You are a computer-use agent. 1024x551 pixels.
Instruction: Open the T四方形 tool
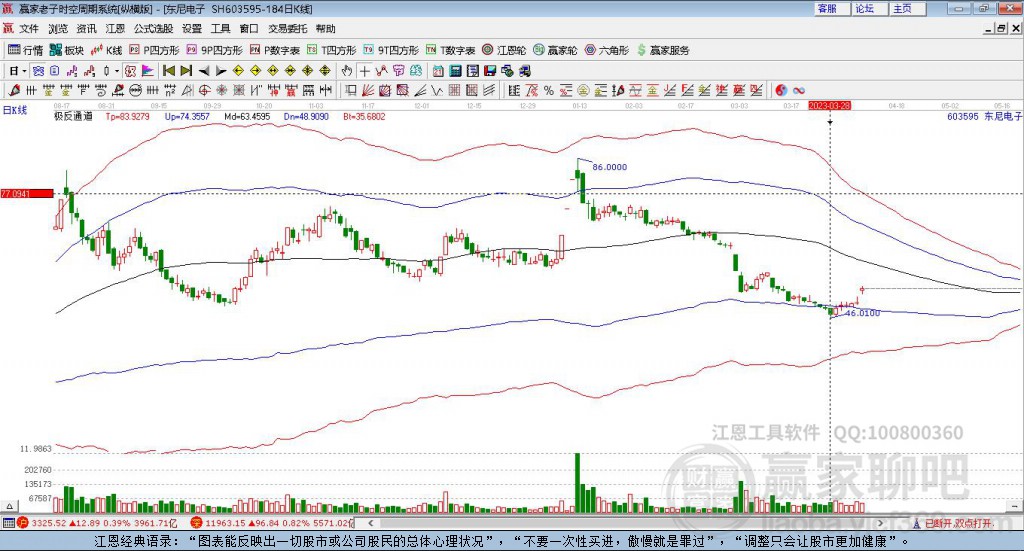(x=331, y=50)
